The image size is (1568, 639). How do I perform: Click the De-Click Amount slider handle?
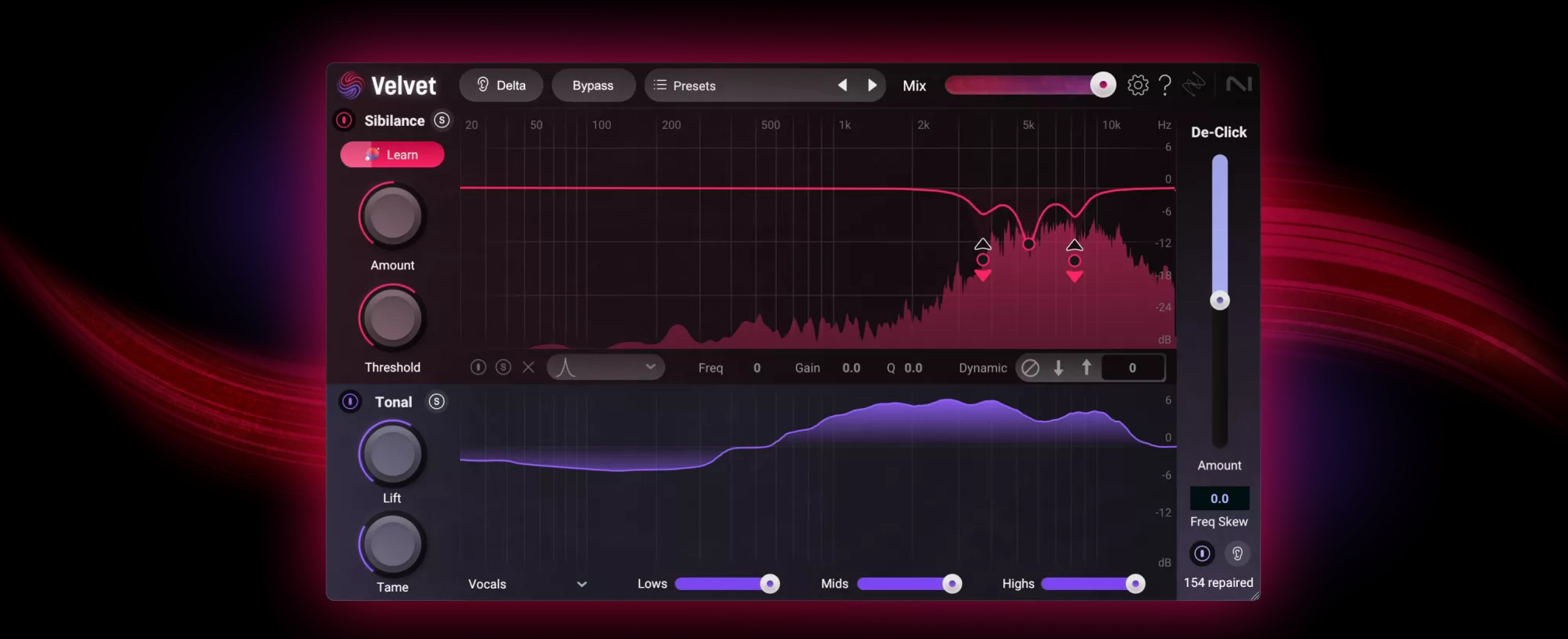[1220, 300]
